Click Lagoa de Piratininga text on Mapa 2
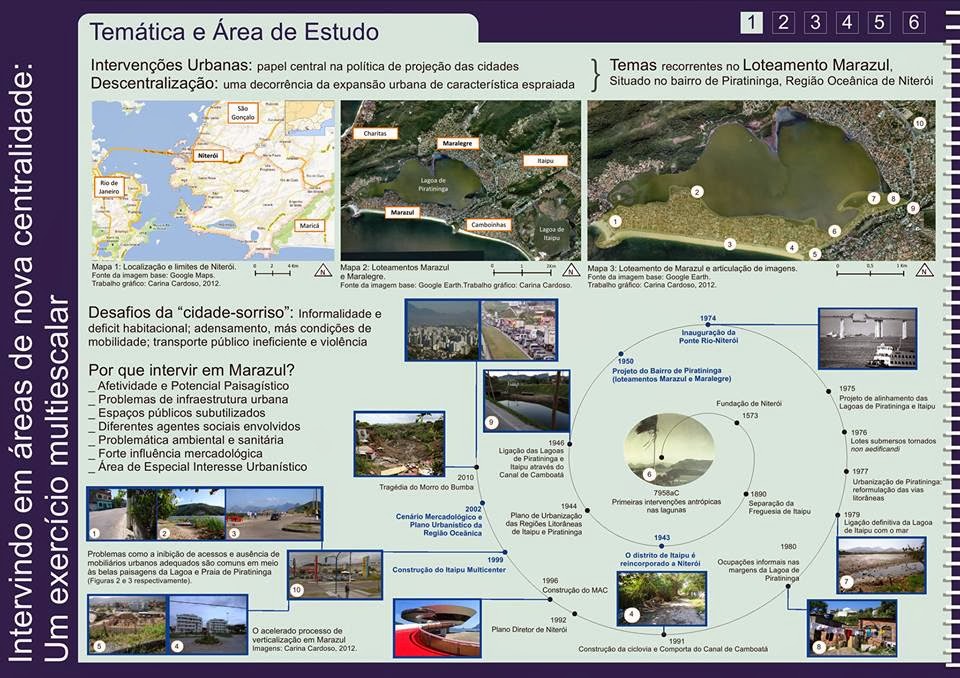Screen dimensions: 960x678 [x=433, y=184]
